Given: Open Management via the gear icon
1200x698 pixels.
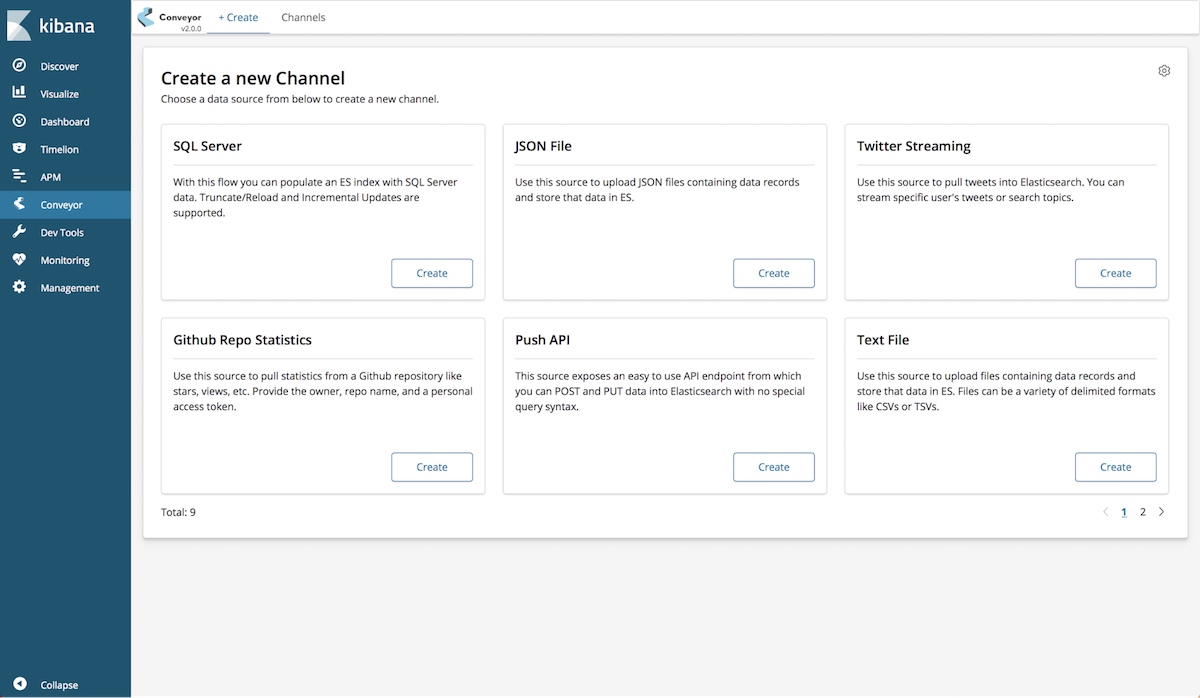Looking at the screenshot, I should pyautogui.click(x=19, y=287).
